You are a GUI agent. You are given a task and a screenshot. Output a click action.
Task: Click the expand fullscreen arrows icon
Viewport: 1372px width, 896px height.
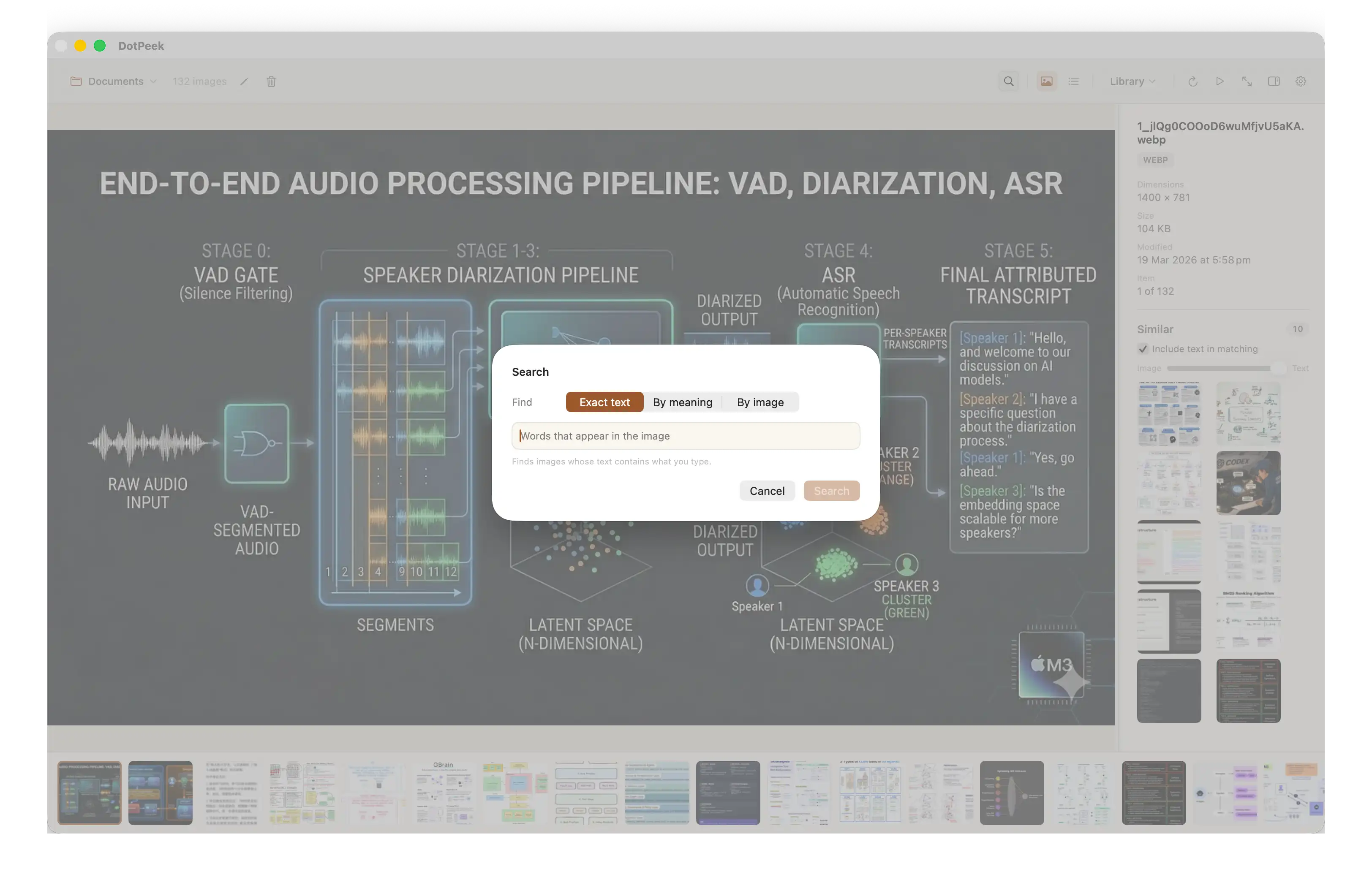[1247, 81]
